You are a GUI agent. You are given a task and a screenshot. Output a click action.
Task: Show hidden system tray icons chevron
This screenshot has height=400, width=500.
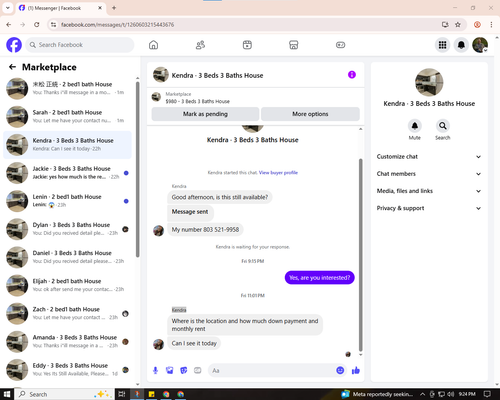pos(422,394)
